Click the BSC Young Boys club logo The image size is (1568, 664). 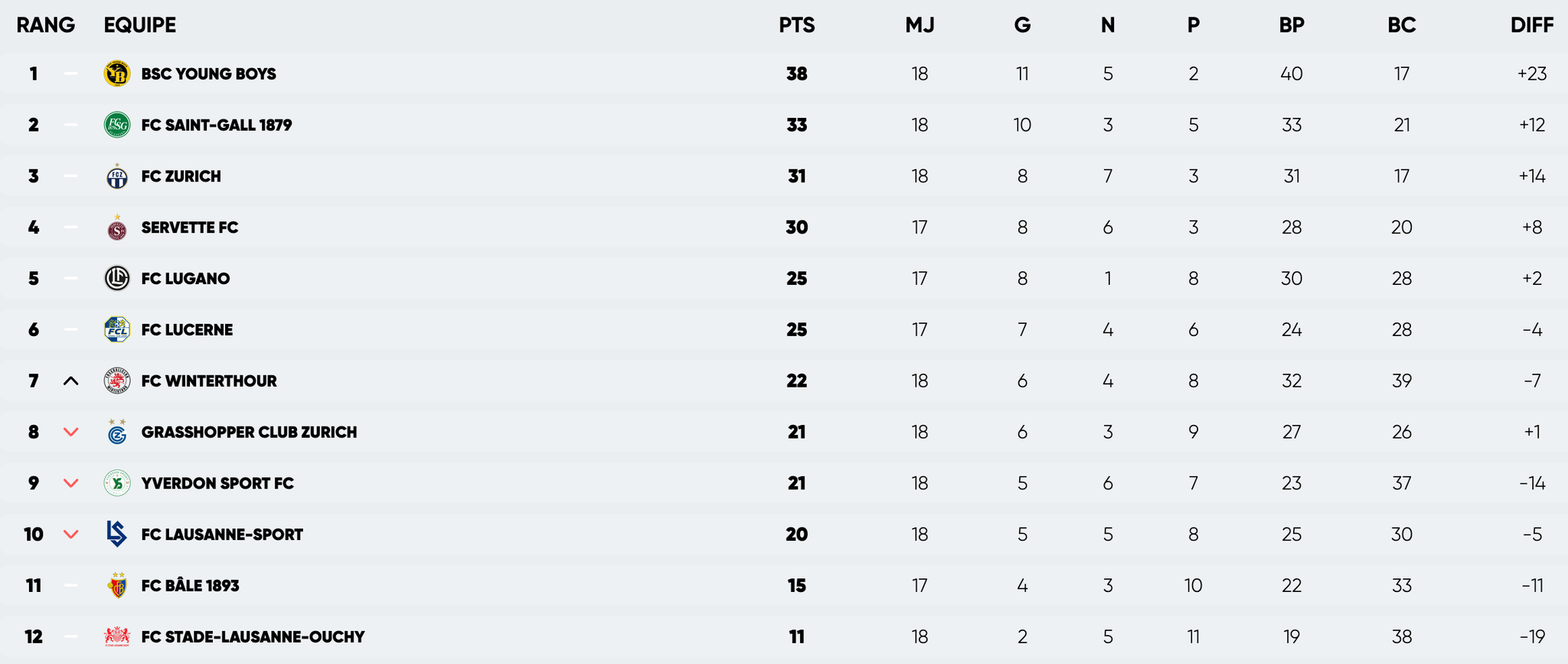[117, 74]
